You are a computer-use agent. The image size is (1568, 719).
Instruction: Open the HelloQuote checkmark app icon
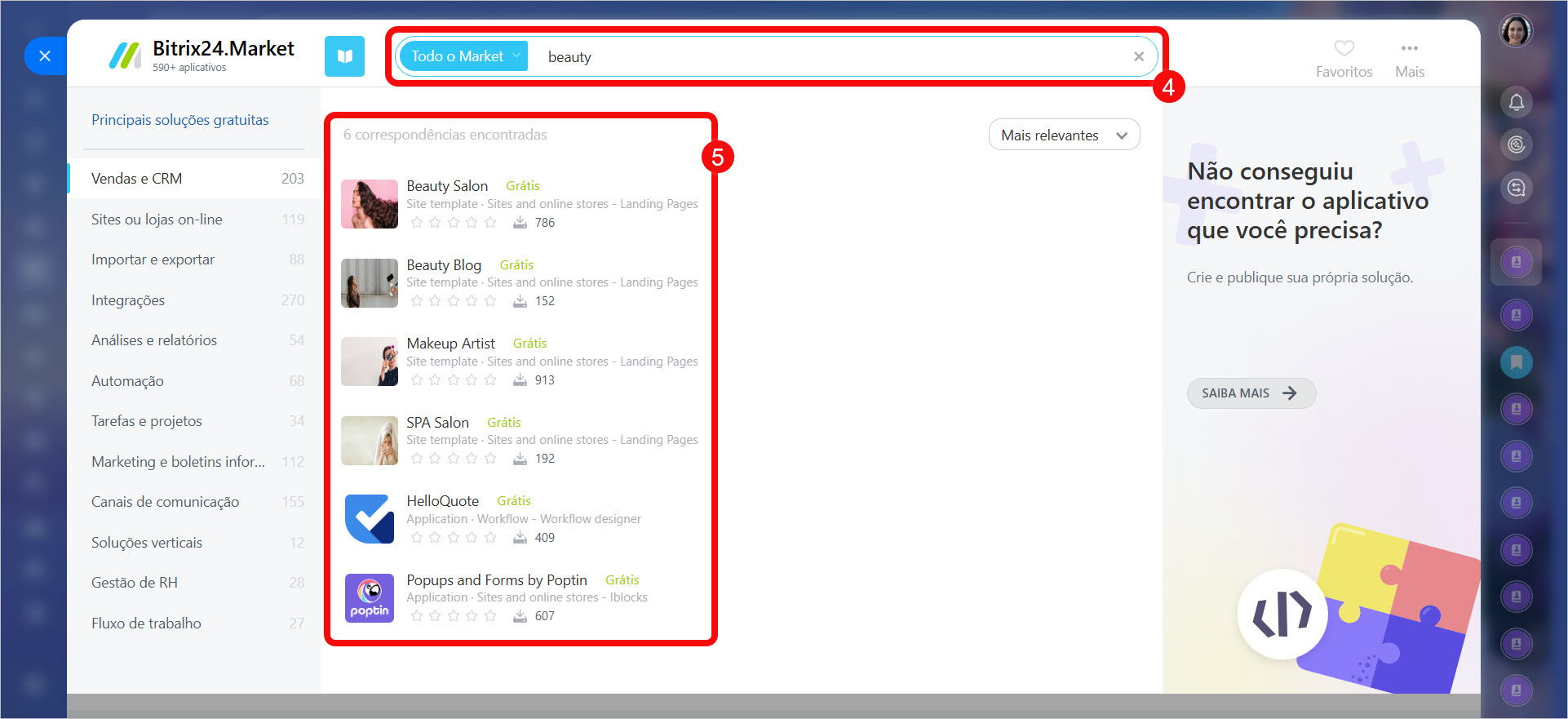point(370,519)
